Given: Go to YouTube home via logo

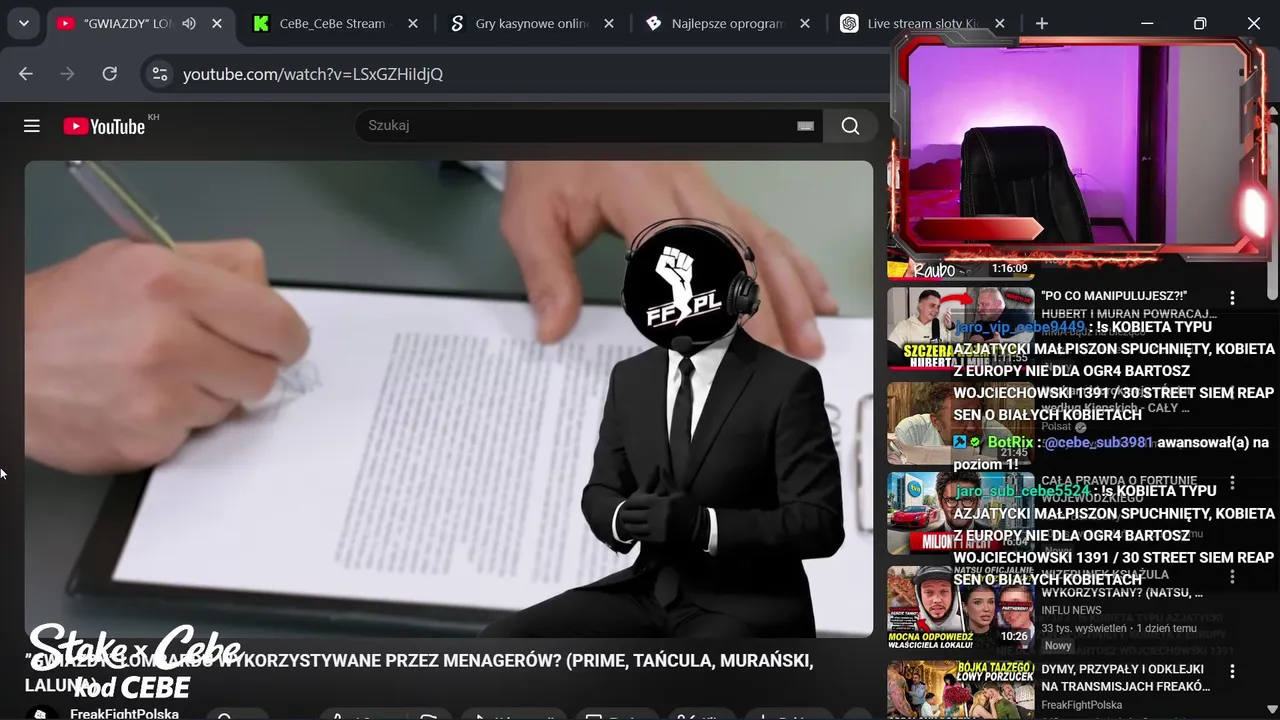Looking at the screenshot, I should coord(104,126).
